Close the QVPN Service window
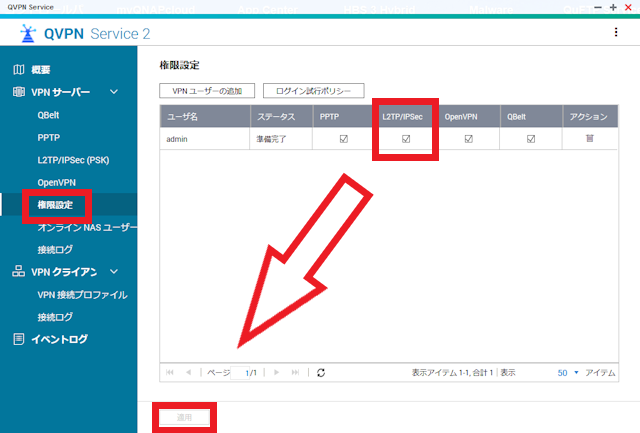640x433 pixels. 628,7
